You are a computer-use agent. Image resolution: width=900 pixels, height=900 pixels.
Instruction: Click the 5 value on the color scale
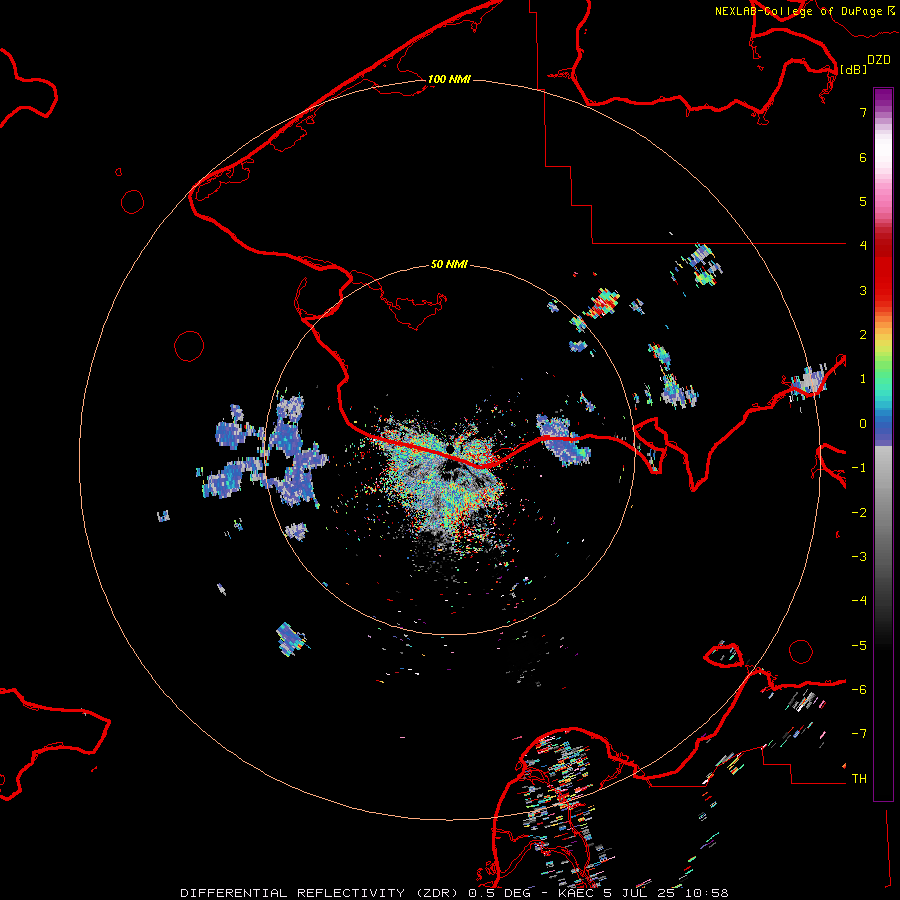[x=863, y=201]
